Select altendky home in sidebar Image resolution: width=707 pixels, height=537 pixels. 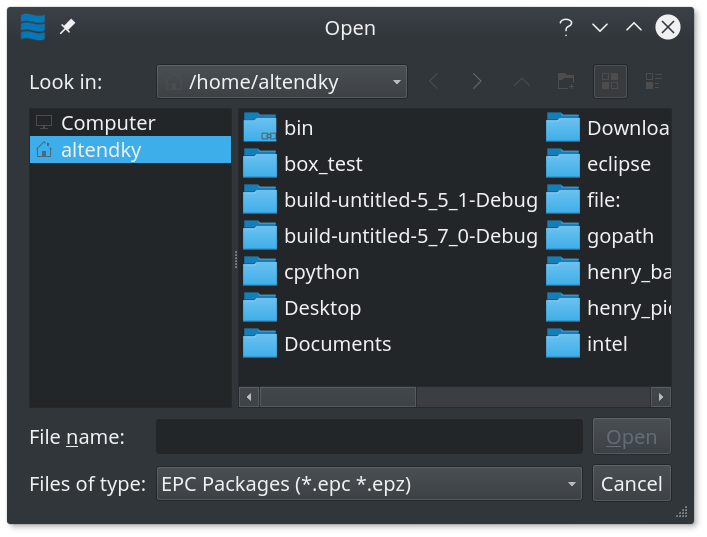point(130,150)
